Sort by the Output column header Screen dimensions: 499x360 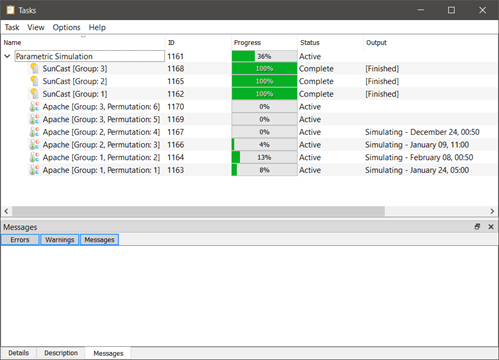pyautogui.click(x=431, y=43)
